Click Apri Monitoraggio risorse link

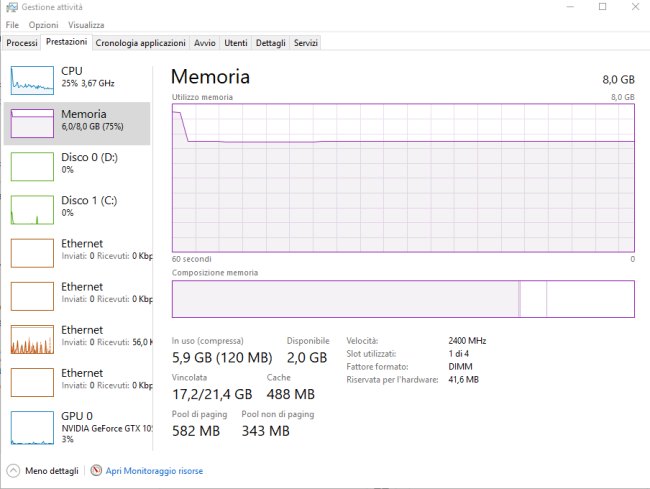click(x=154, y=471)
